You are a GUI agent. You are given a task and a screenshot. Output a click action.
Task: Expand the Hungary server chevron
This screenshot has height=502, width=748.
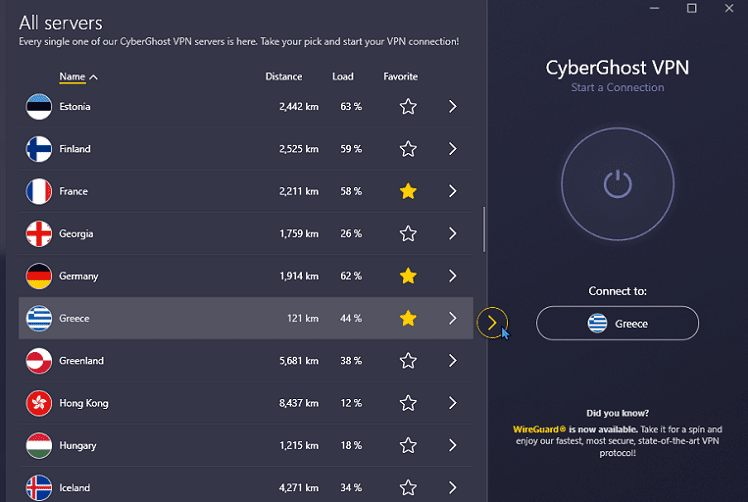coord(453,445)
